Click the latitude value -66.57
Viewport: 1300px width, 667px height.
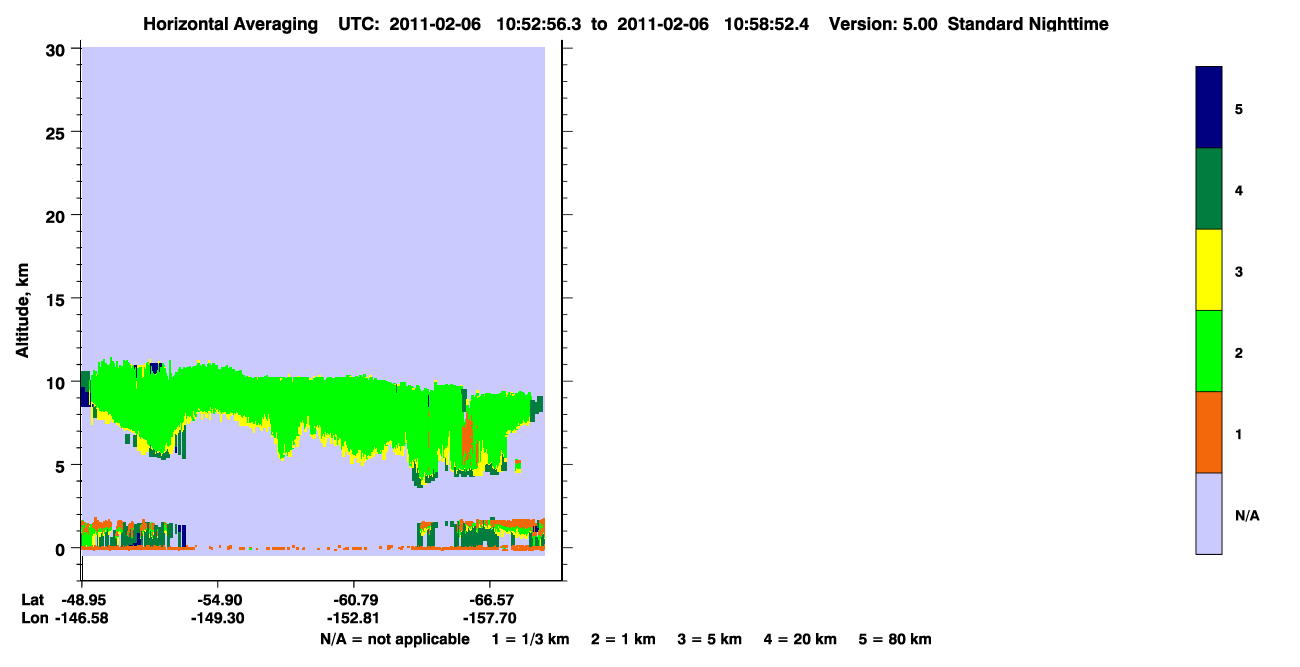coord(489,599)
